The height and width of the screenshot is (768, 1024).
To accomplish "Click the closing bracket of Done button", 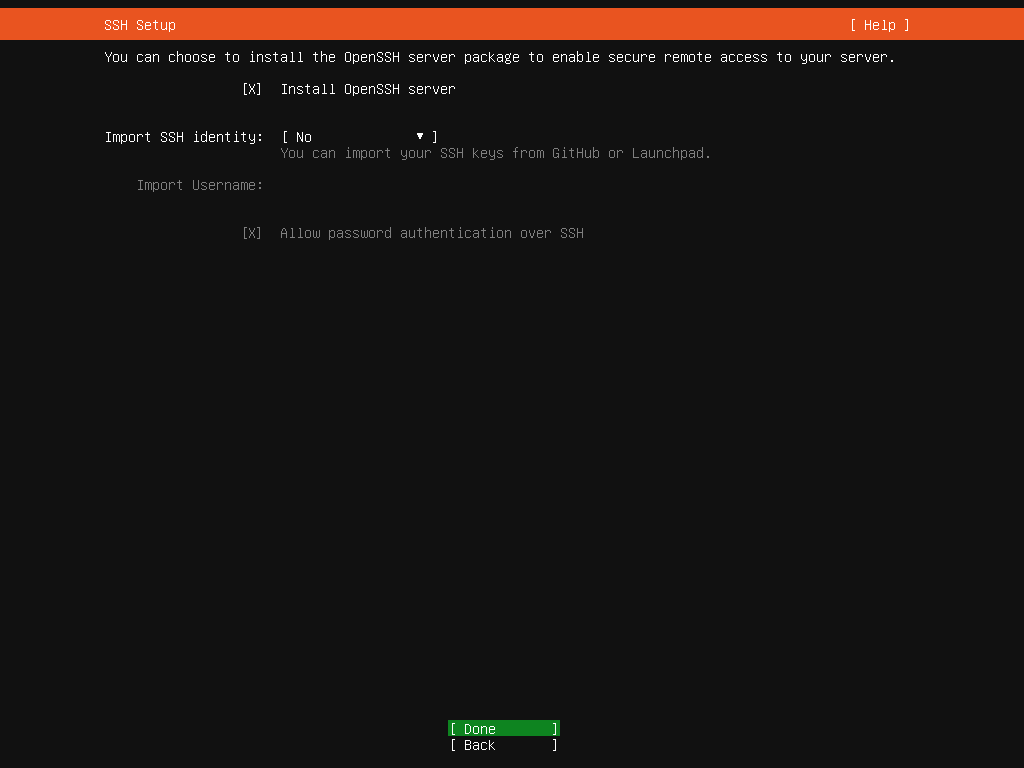I will (555, 729).
